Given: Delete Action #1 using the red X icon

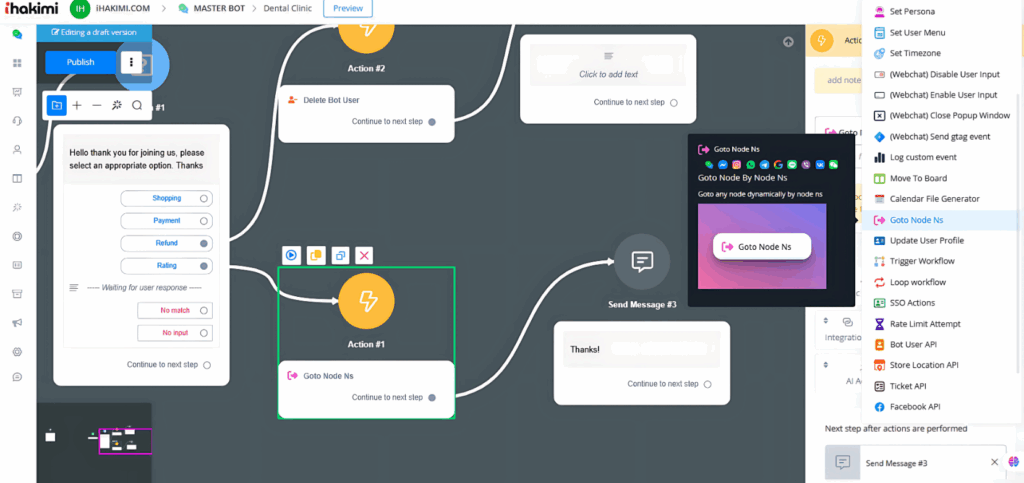Looking at the screenshot, I should click(x=365, y=255).
